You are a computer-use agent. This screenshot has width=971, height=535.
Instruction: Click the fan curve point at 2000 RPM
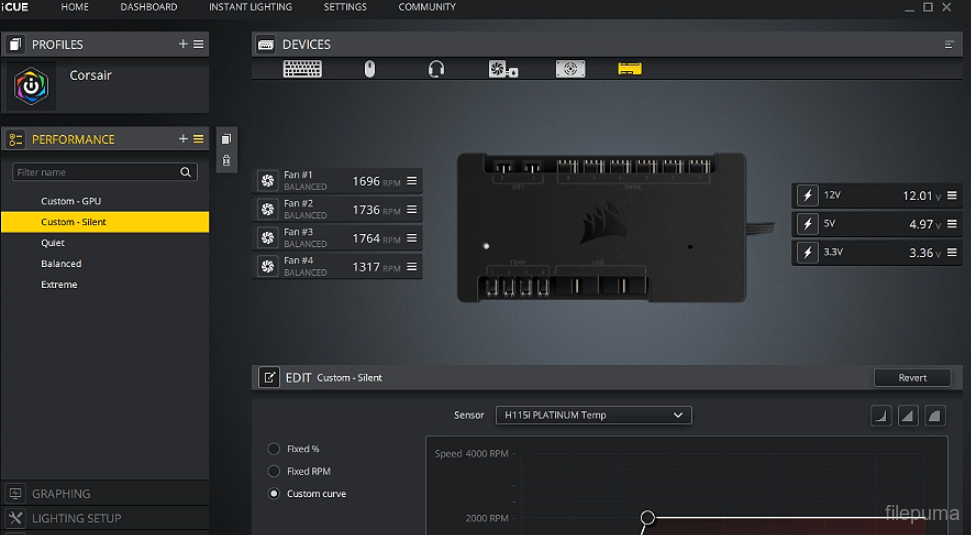(x=648, y=518)
